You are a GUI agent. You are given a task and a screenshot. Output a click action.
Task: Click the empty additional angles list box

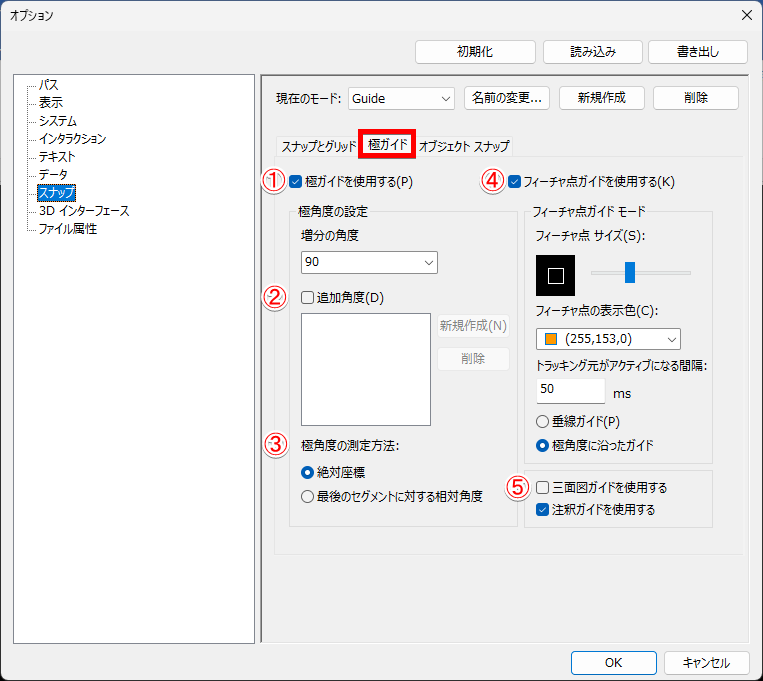[366, 369]
